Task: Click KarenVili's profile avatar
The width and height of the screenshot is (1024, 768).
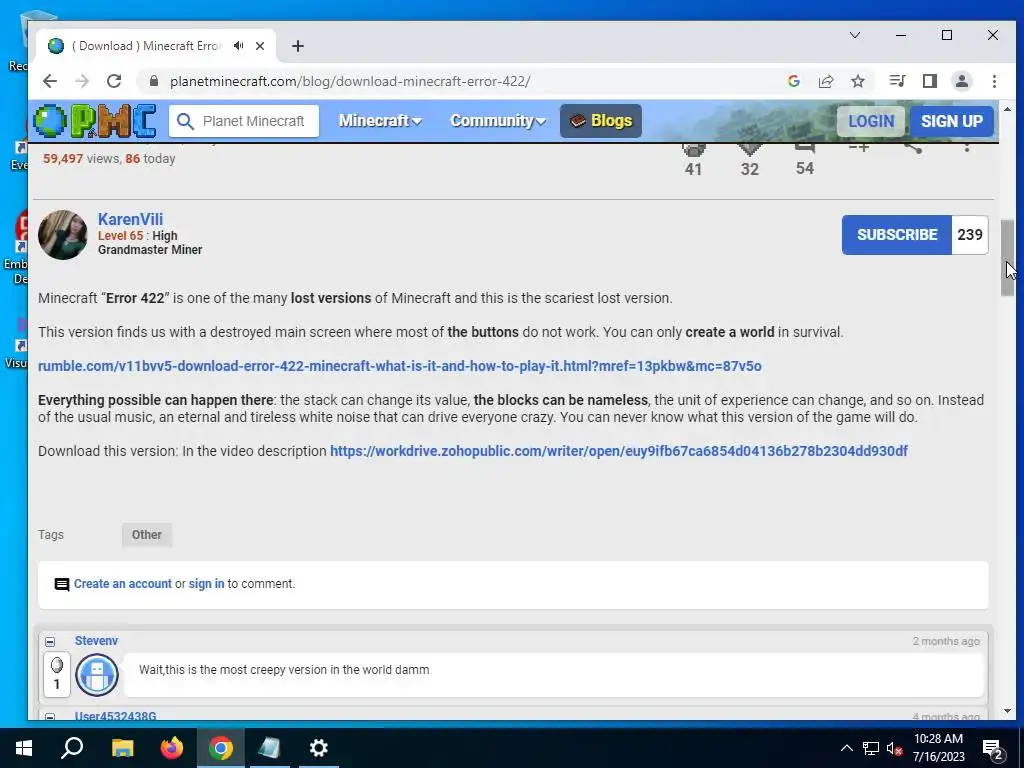Action: (63, 234)
